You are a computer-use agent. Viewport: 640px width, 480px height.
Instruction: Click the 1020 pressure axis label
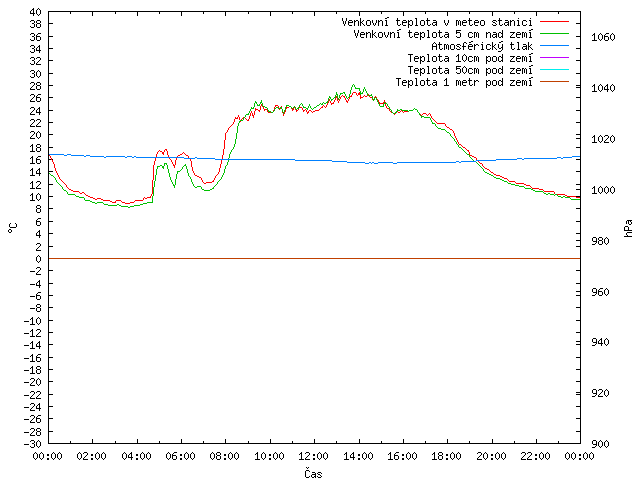tap(603, 139)
